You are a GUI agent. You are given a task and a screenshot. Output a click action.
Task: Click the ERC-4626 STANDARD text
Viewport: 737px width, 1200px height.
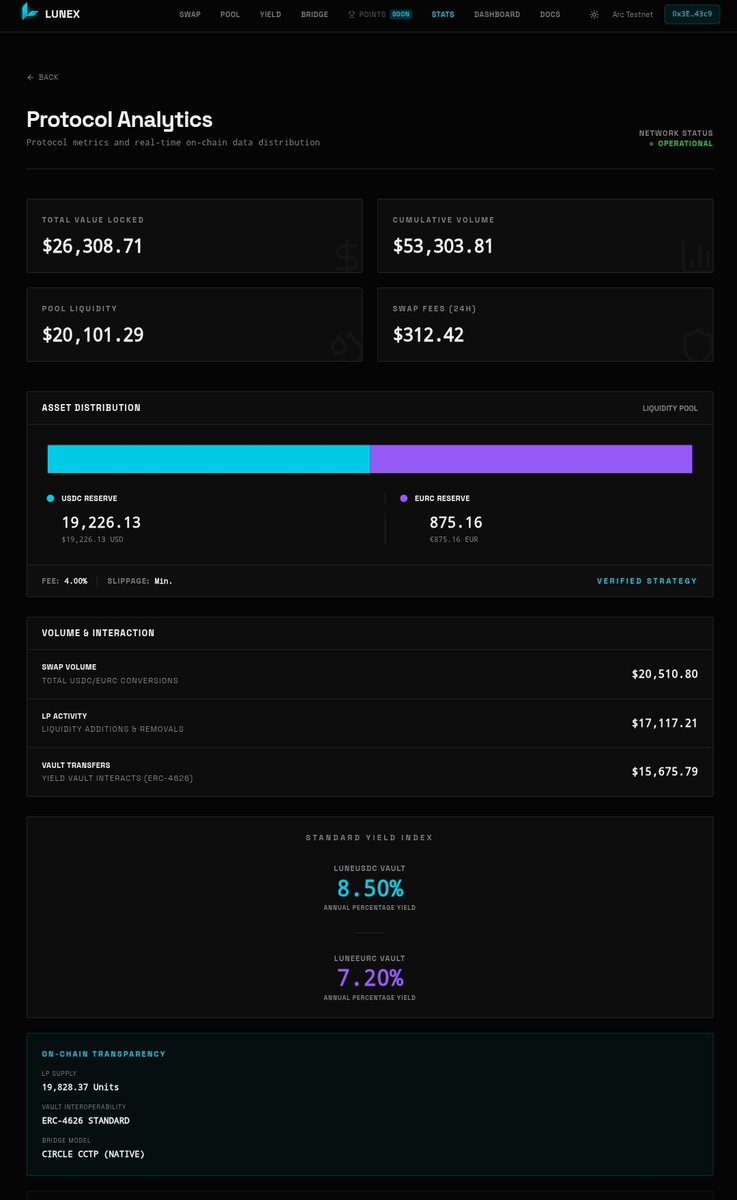point(86,1121)
